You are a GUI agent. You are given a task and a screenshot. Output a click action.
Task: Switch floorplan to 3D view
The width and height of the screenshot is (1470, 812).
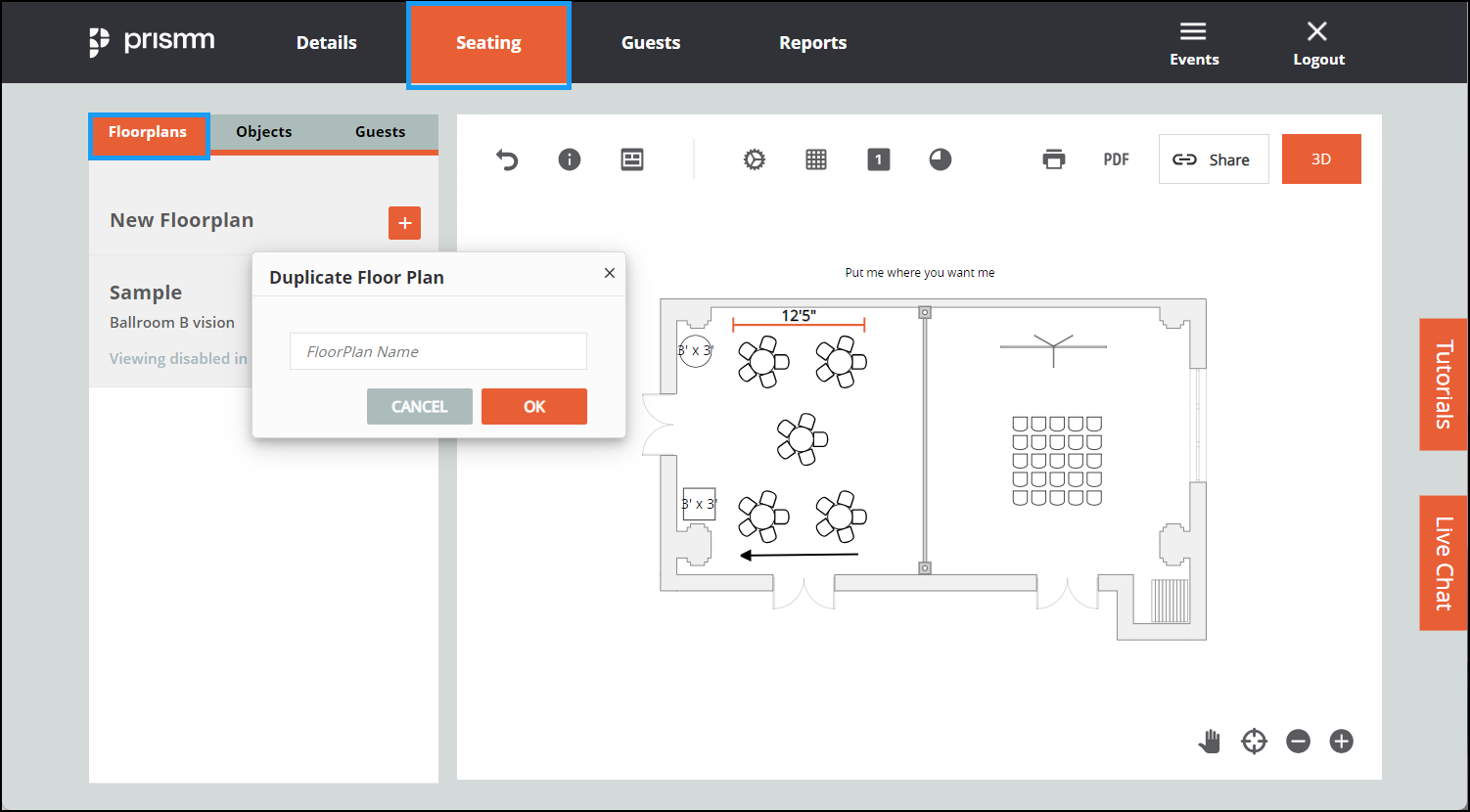coord(1321,158)
